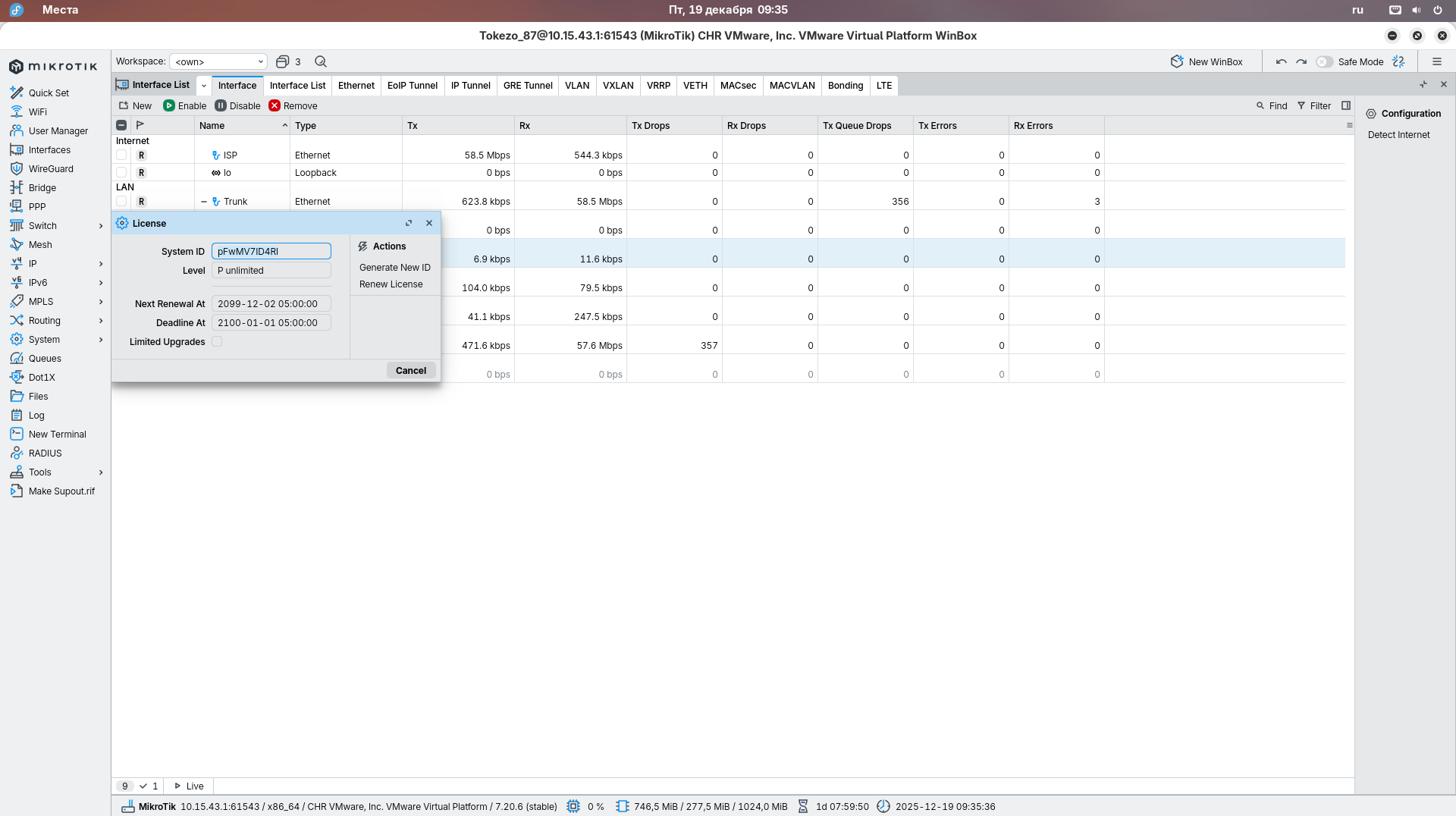The width and height of the screenshot is (1456, 816).
Task: Click the red Remove icon
Action: (x=275, y=105)
